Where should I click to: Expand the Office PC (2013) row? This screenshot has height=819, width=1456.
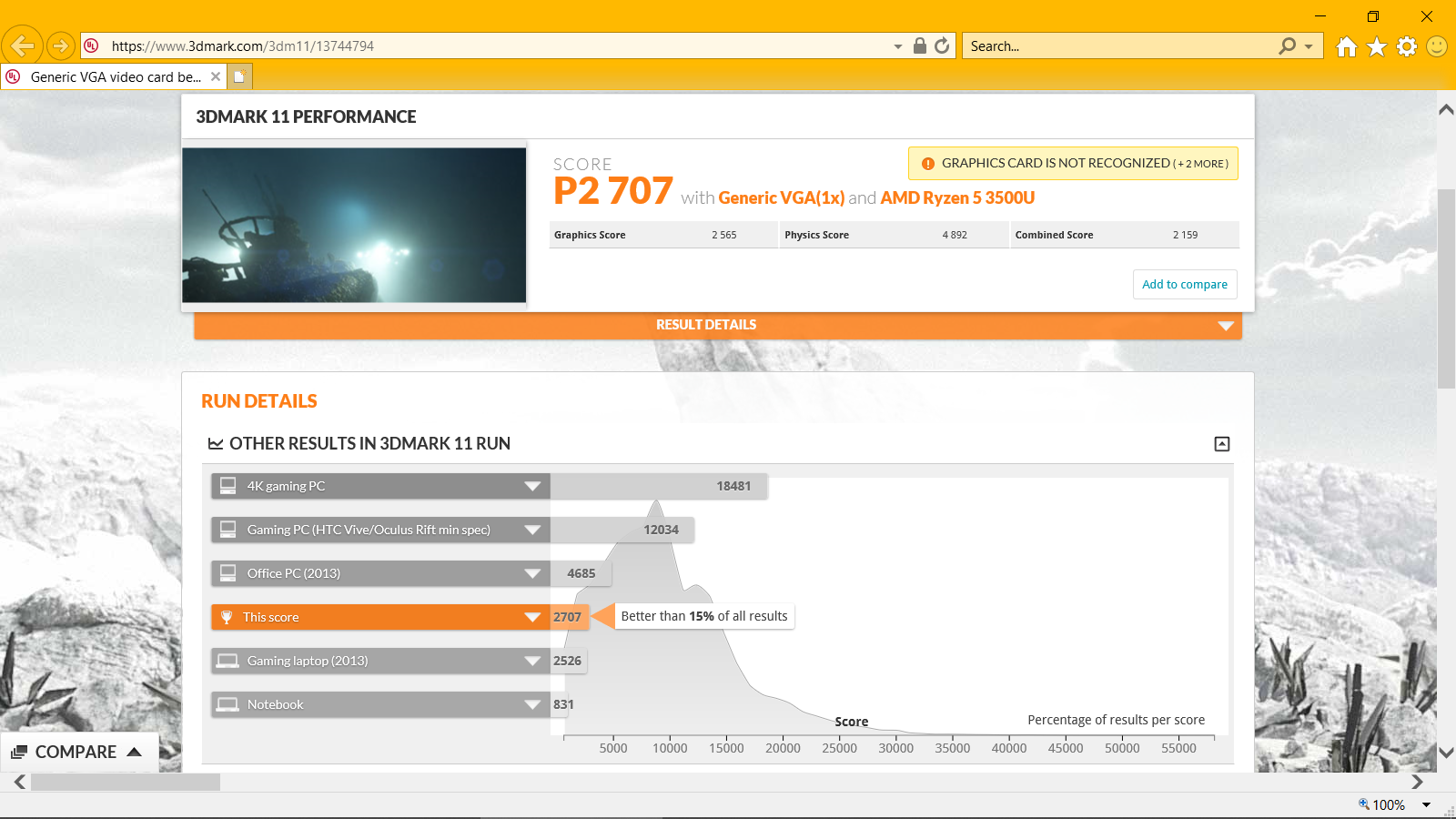pos(532,573)
